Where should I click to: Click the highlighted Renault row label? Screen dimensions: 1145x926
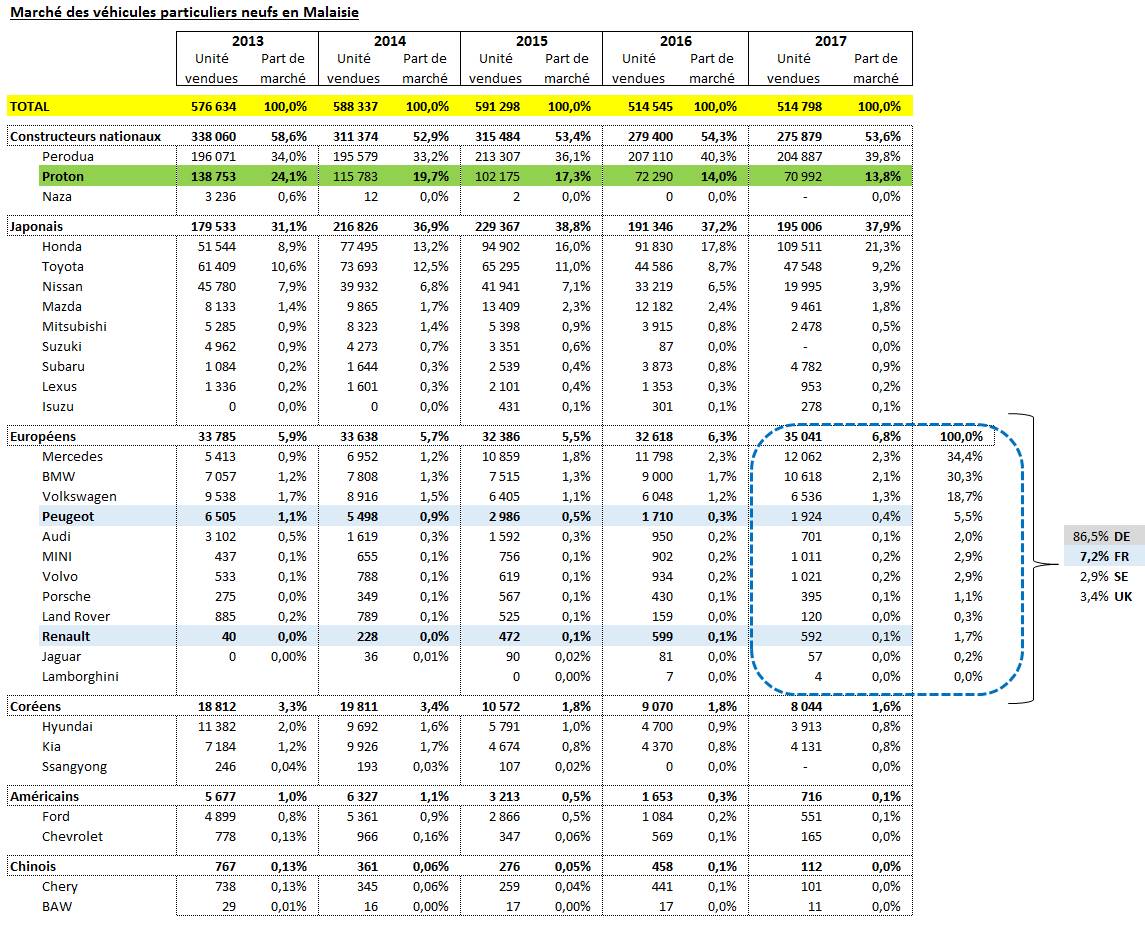click(66, 637)
